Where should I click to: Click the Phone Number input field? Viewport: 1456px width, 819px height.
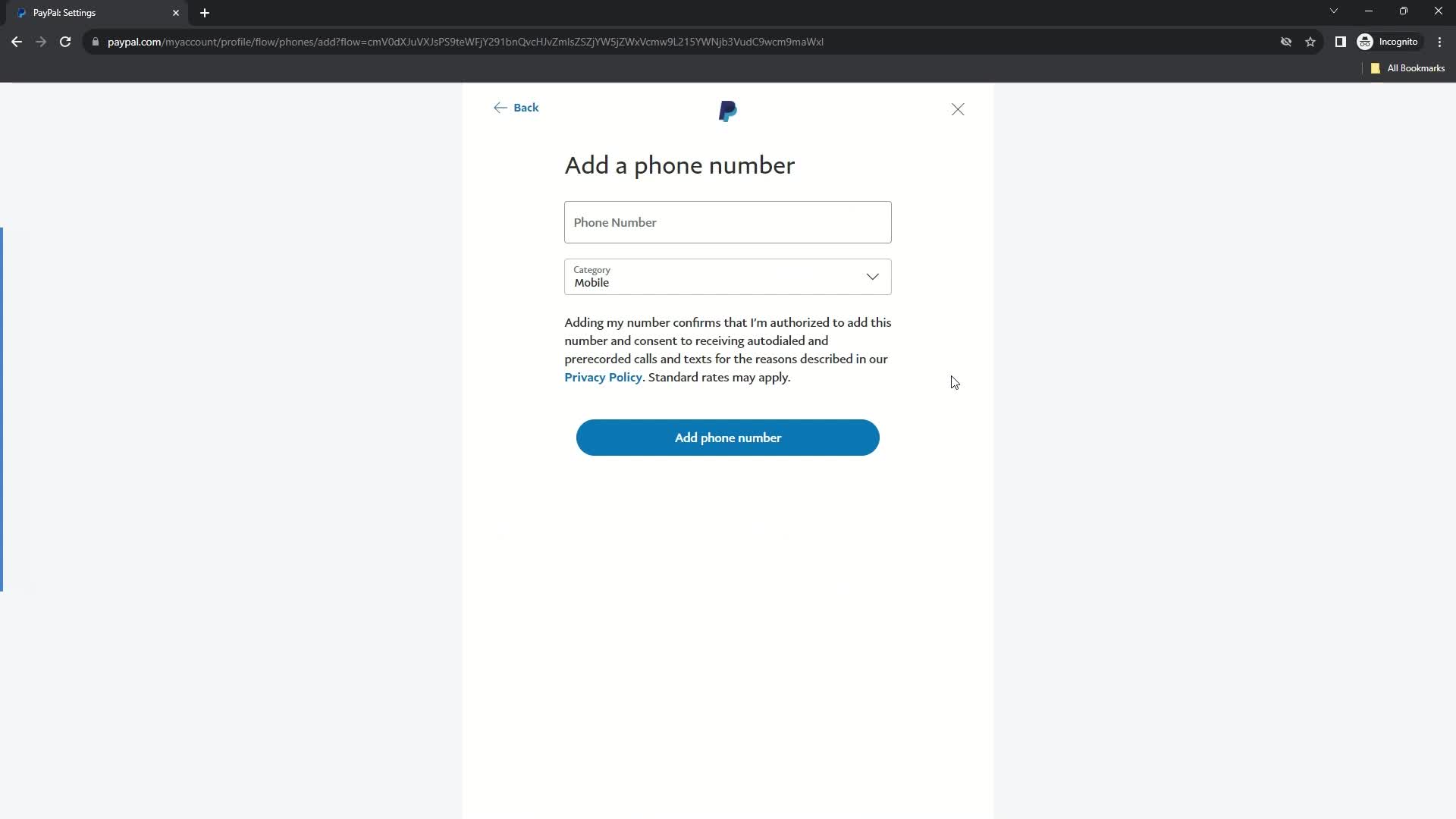728,221
